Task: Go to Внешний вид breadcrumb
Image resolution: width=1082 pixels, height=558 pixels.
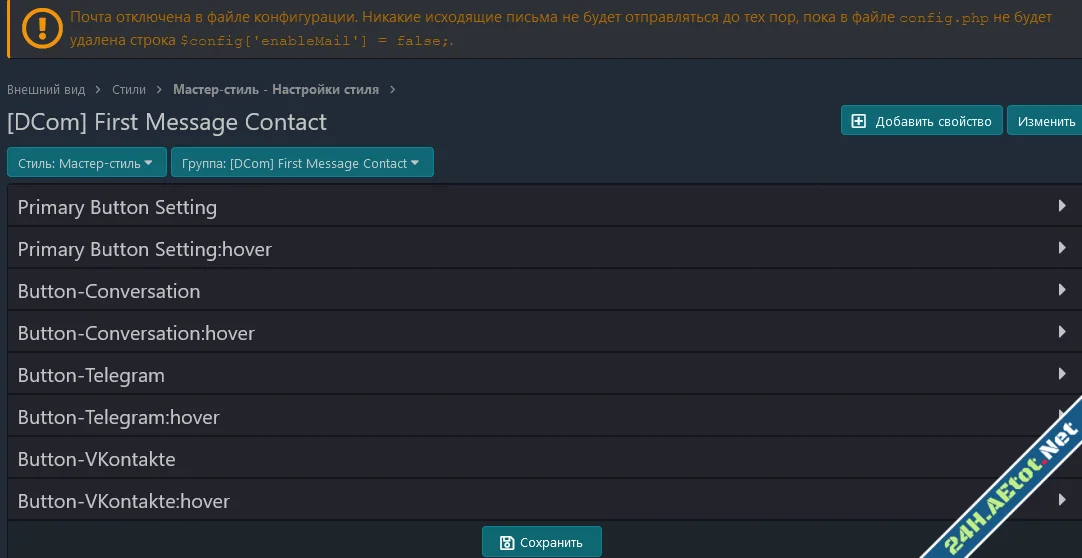Action: coord(46,89)
